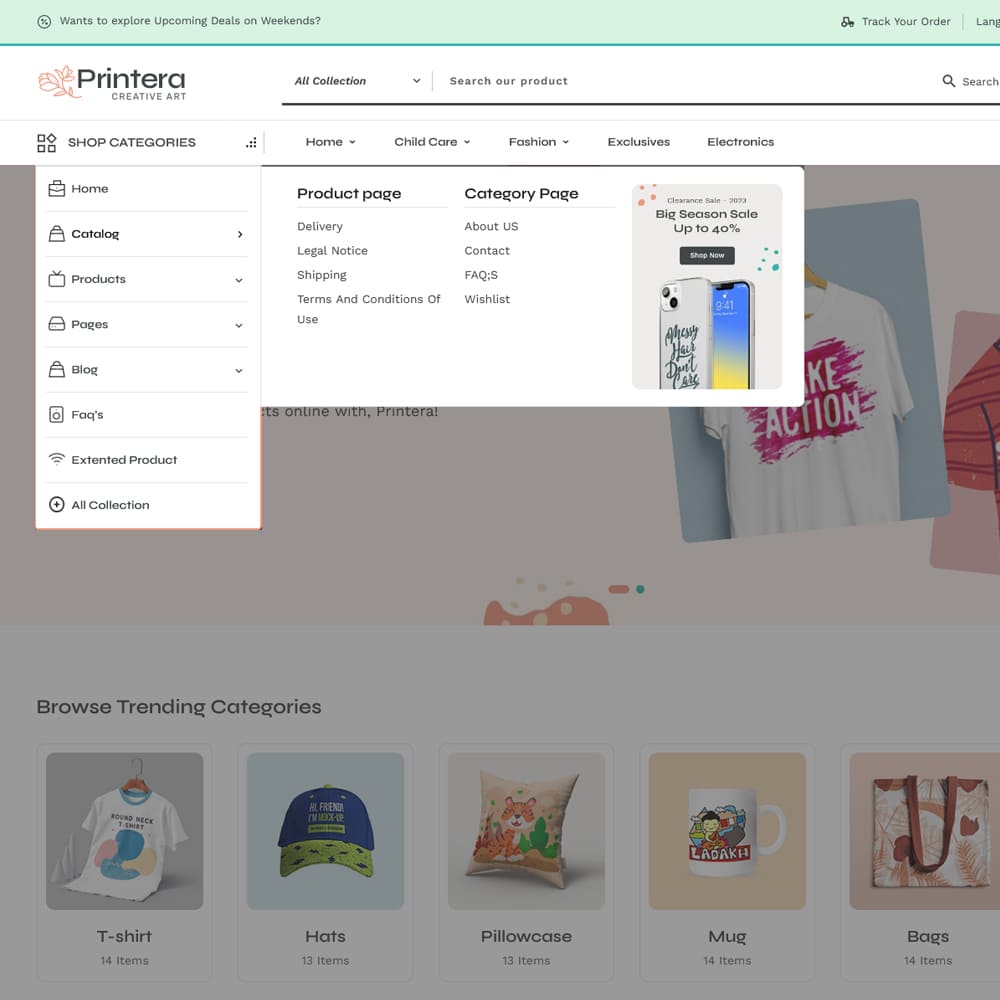Open the All Collection search dropdown
Screen dimensions: 1000x1000
pyautogui.click(x=357, y=81)
